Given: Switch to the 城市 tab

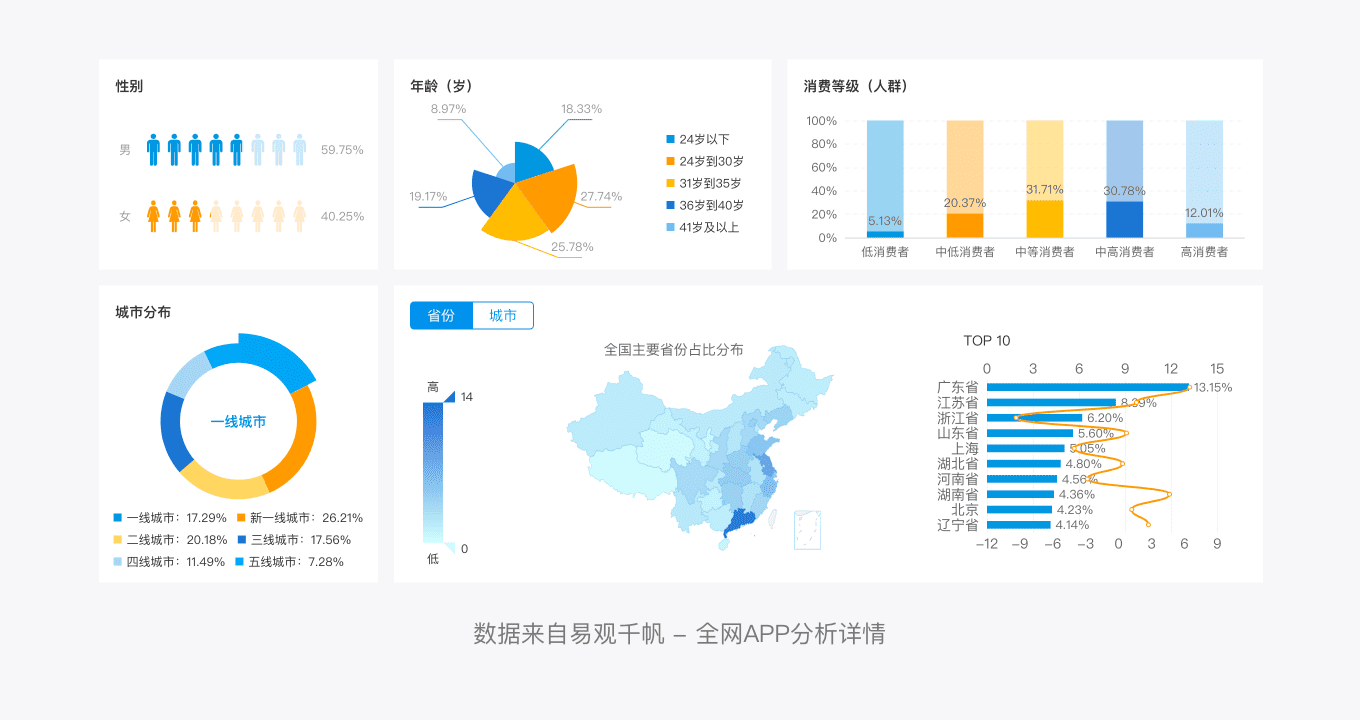Looking at the screenshot, I should point(503,315).
